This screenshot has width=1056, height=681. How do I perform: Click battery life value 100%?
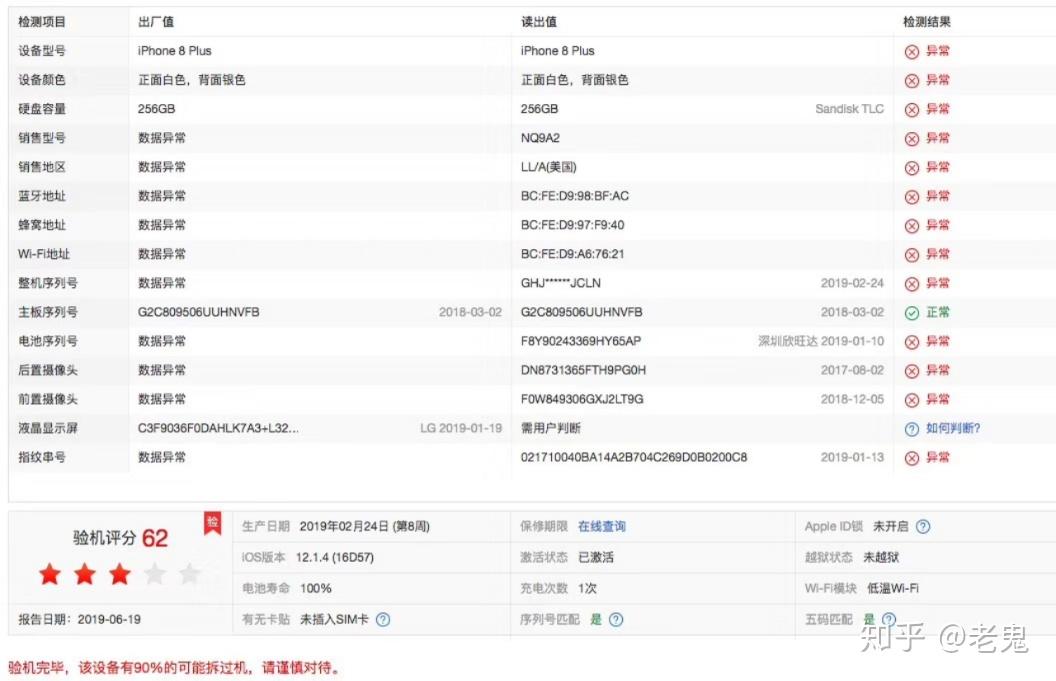(316, 588)
